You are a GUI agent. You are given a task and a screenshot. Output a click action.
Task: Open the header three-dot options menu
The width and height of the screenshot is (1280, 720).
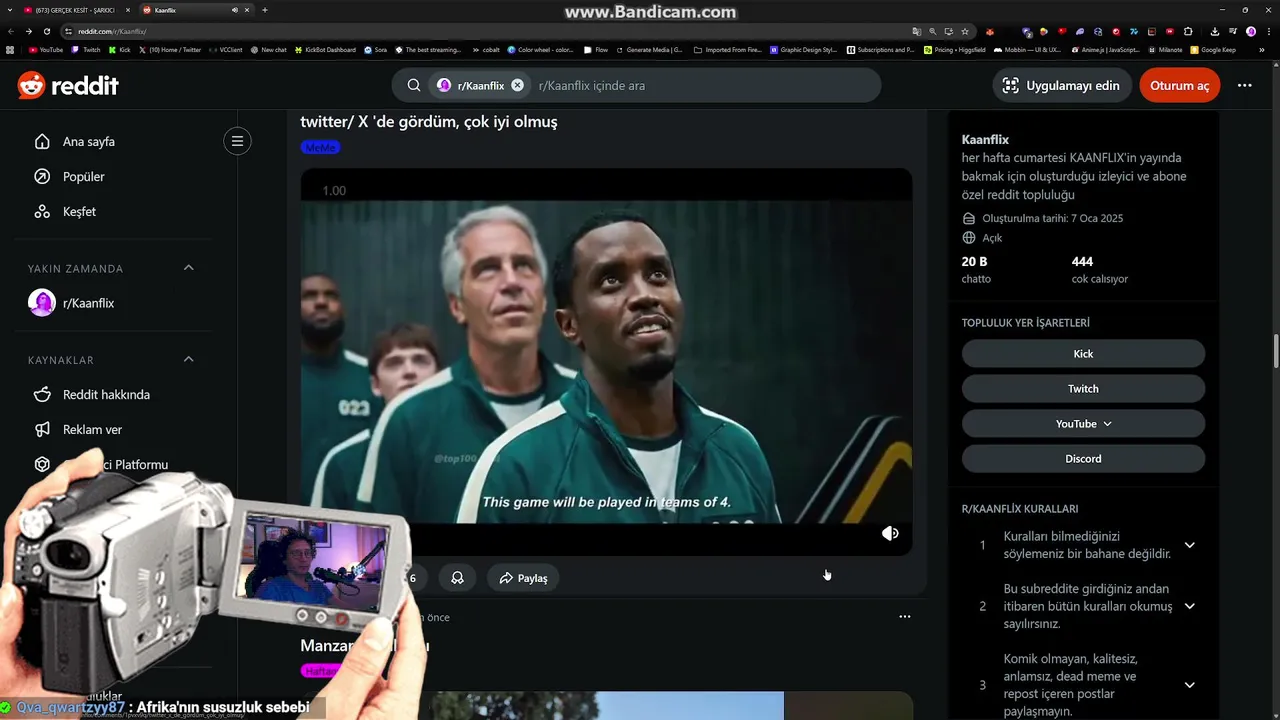point(1244,85)
